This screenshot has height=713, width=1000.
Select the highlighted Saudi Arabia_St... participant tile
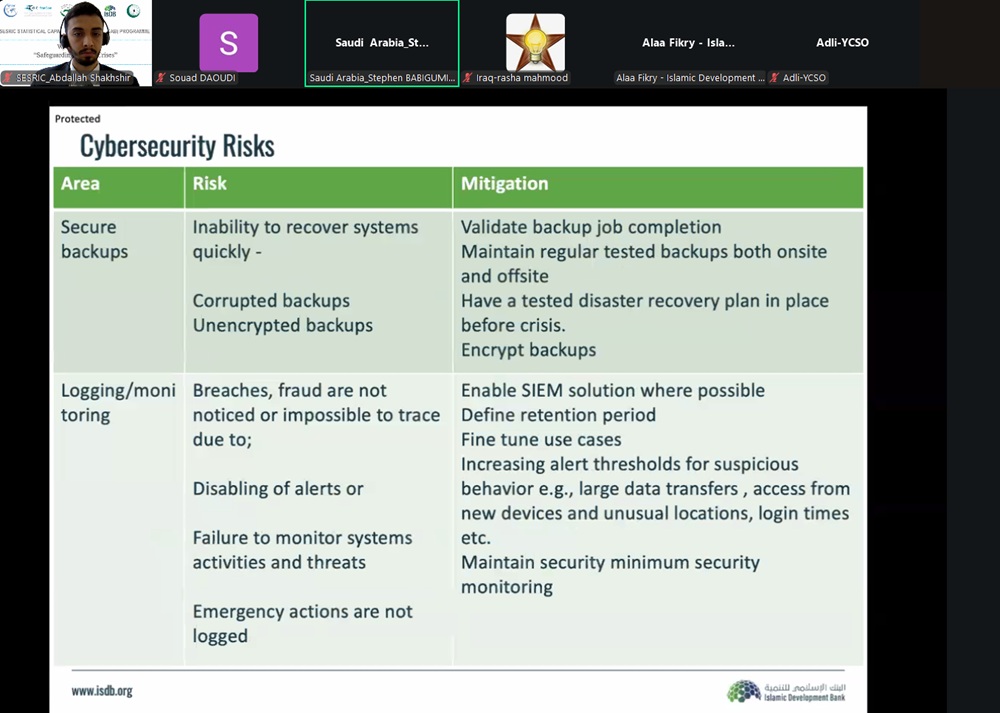(382, 43)
